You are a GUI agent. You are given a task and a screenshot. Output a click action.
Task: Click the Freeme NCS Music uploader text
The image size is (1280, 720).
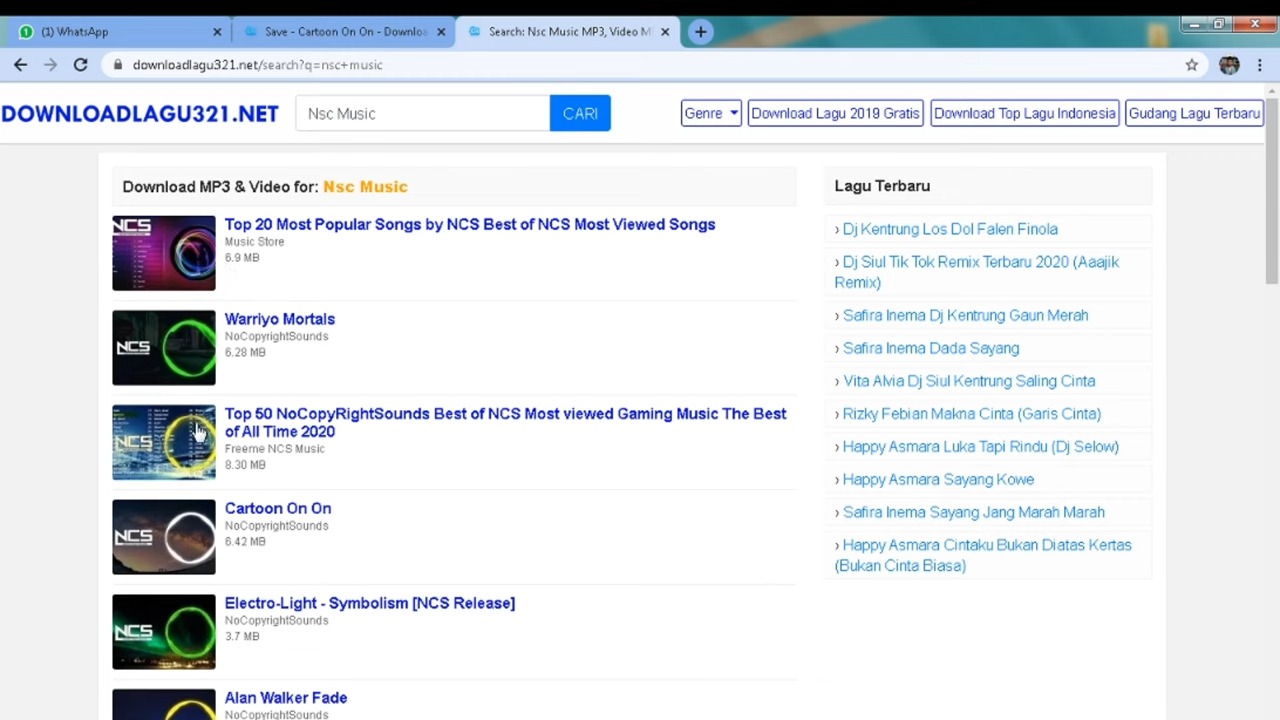(x=274, y=449)
